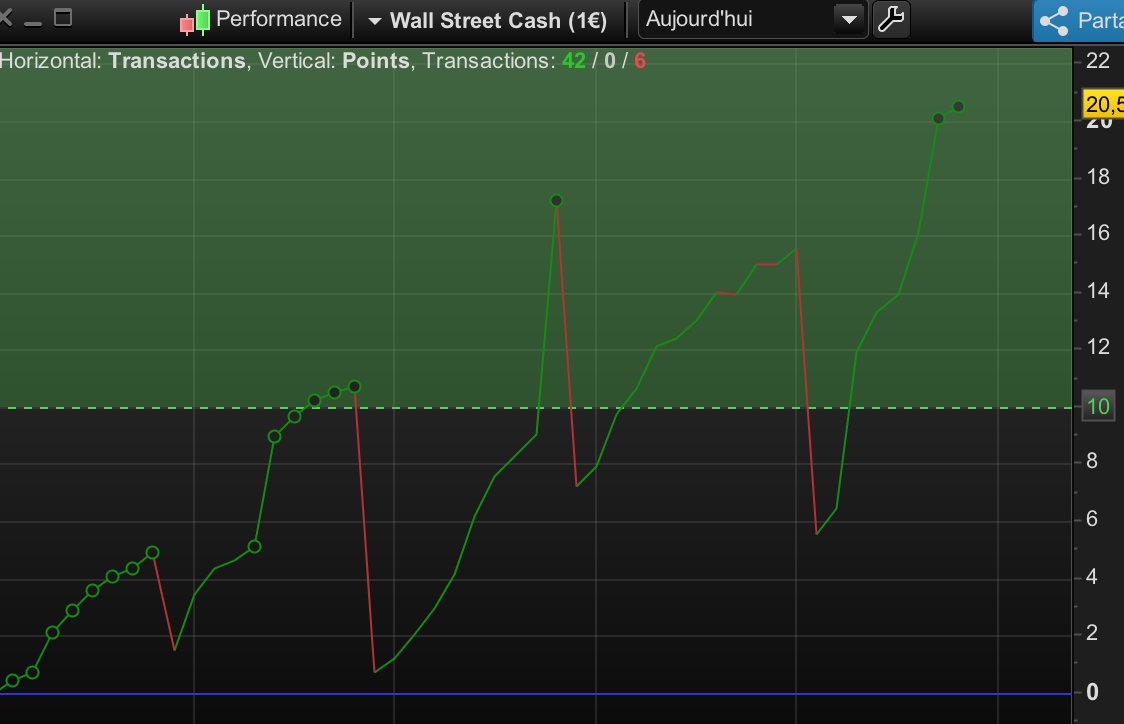Click the 8 axis label
The image size is (1124, 724).
coord(1092,461)
